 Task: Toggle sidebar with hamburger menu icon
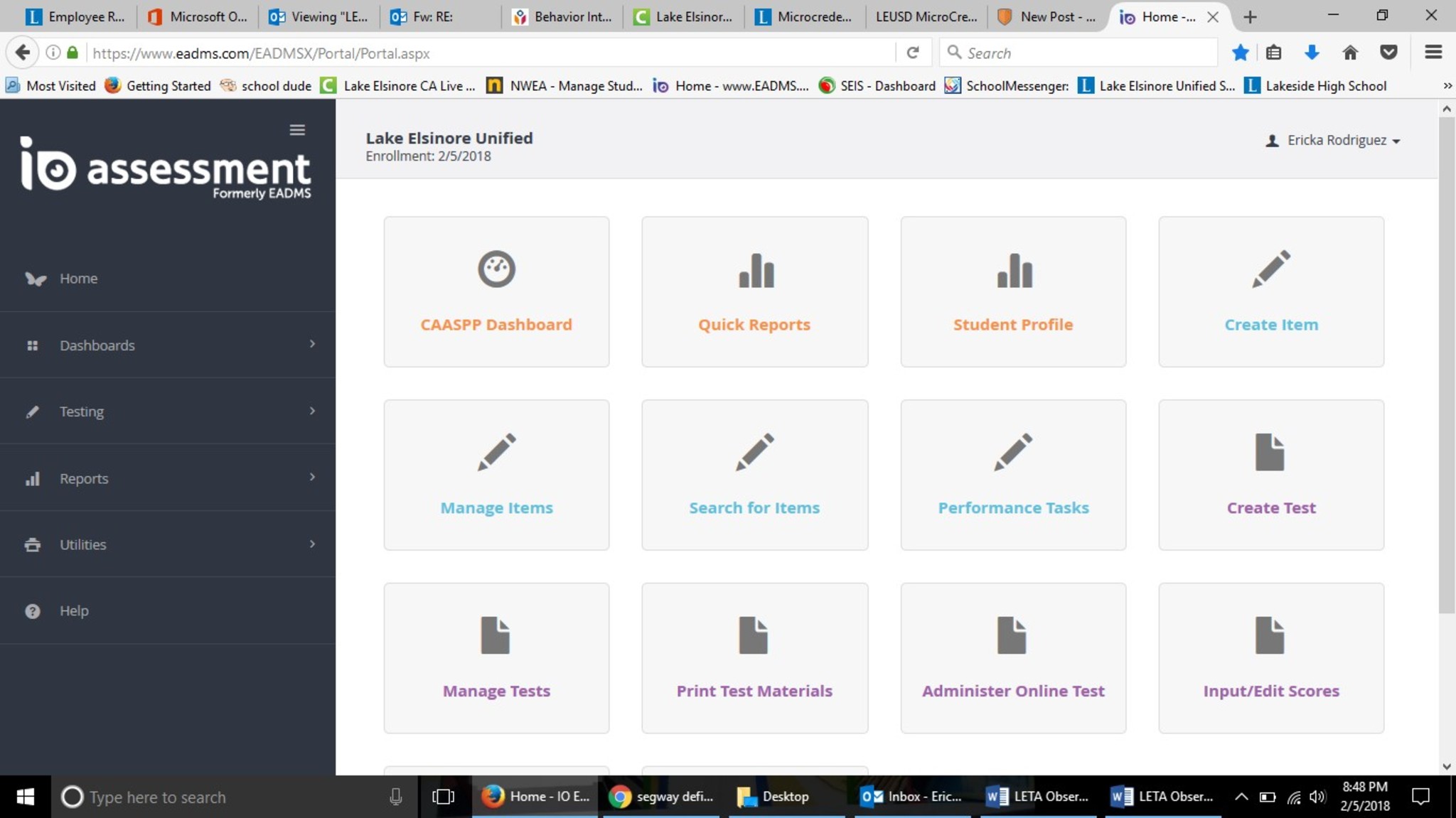297,129
